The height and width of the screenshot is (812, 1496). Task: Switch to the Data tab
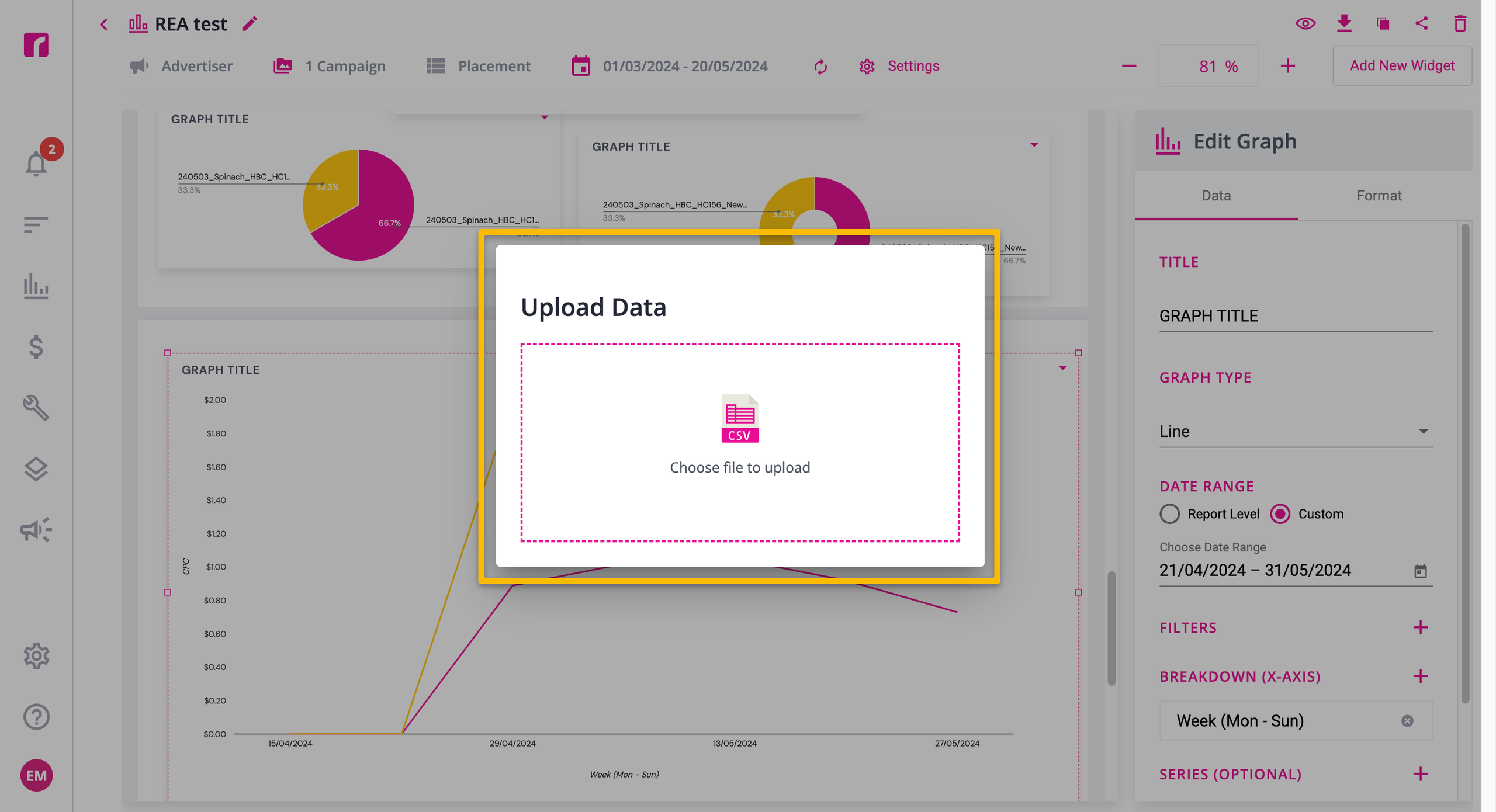coord(1216,196)
